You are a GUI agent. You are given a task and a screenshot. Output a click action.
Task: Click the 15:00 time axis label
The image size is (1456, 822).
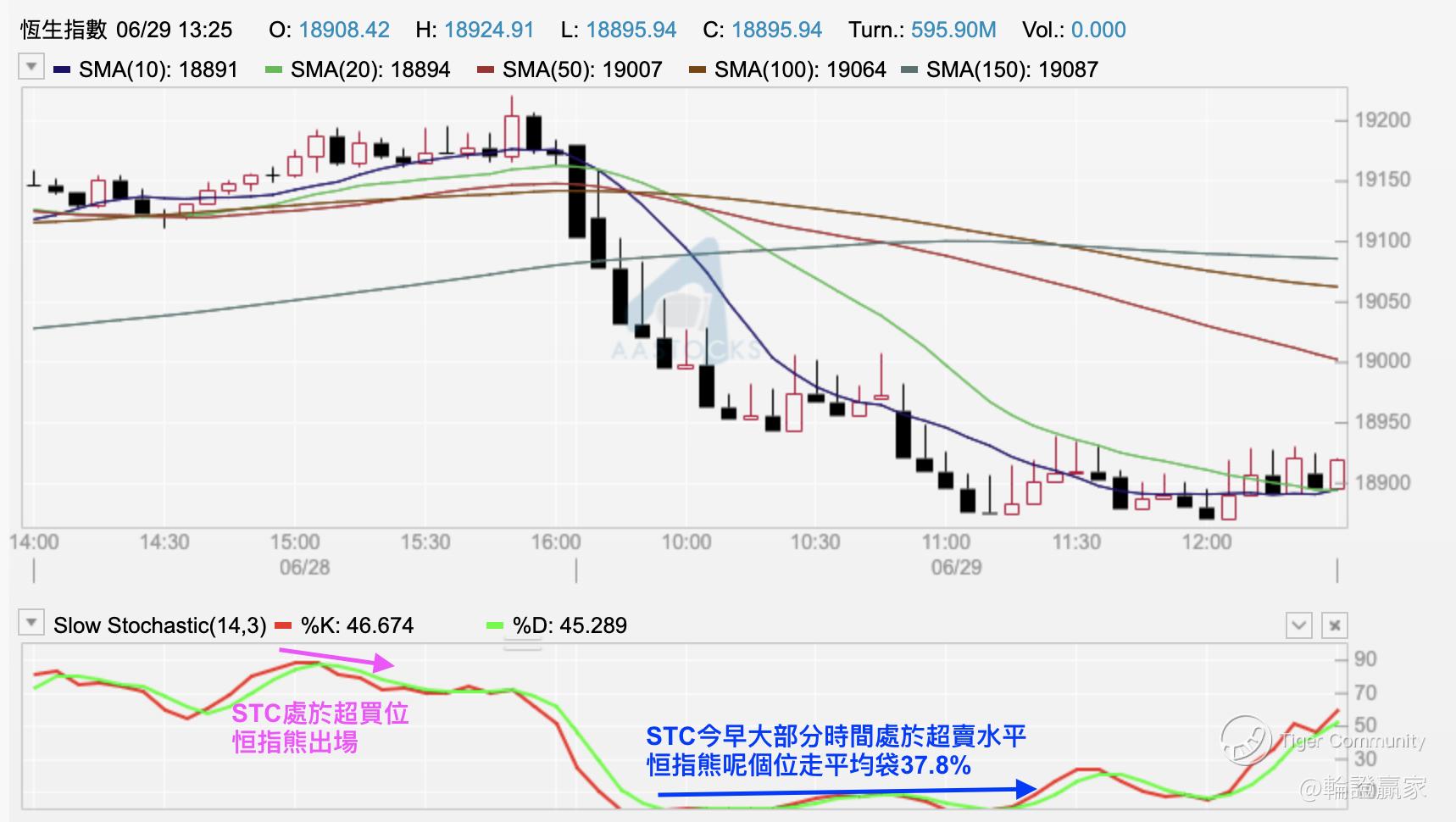(x=295, y=542)
